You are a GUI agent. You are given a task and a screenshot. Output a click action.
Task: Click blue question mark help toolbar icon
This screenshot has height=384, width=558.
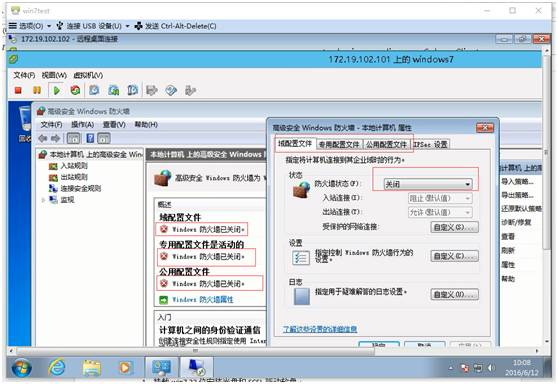click(x=90, y=138)
